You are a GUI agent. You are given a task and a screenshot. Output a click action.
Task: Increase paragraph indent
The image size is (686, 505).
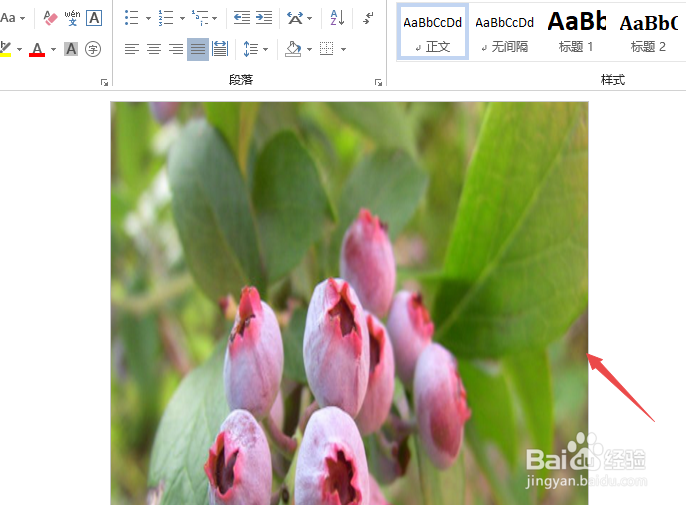[264, 18]
